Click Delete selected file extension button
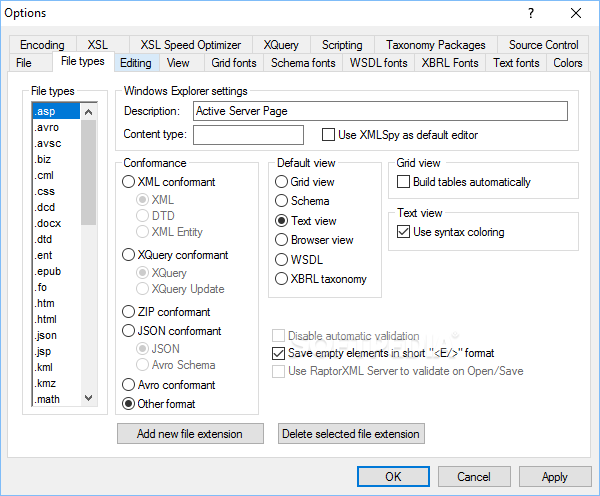Screen dimensions: 600x496 point(351,434)
